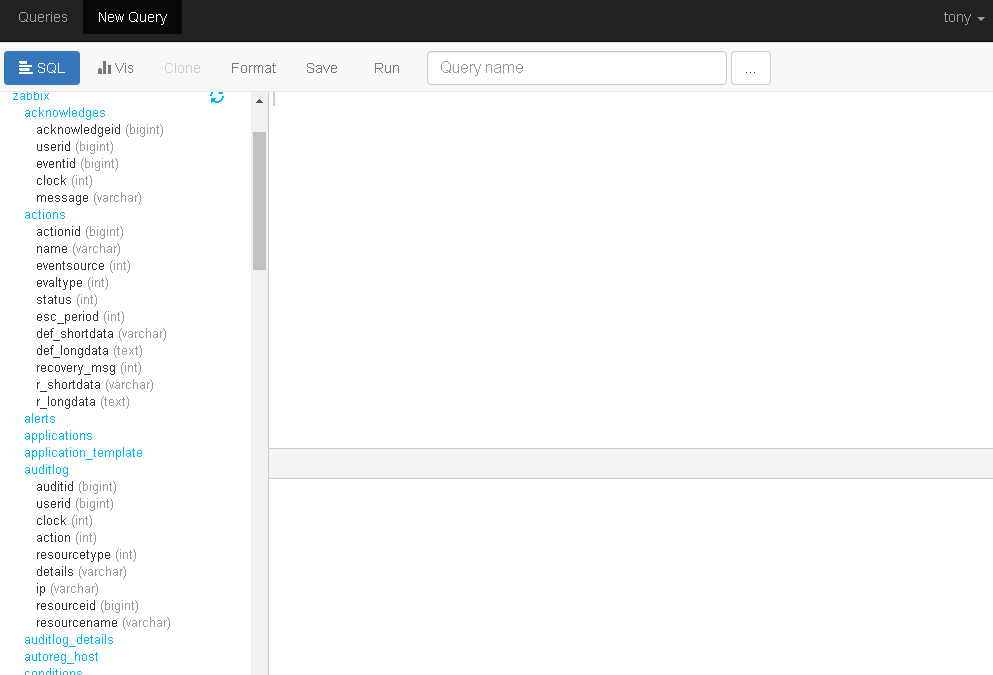The width and height of the screenshot is (993, 675).
Task: Save the current query
Action: pyautogui.click(x=322, y=68)
